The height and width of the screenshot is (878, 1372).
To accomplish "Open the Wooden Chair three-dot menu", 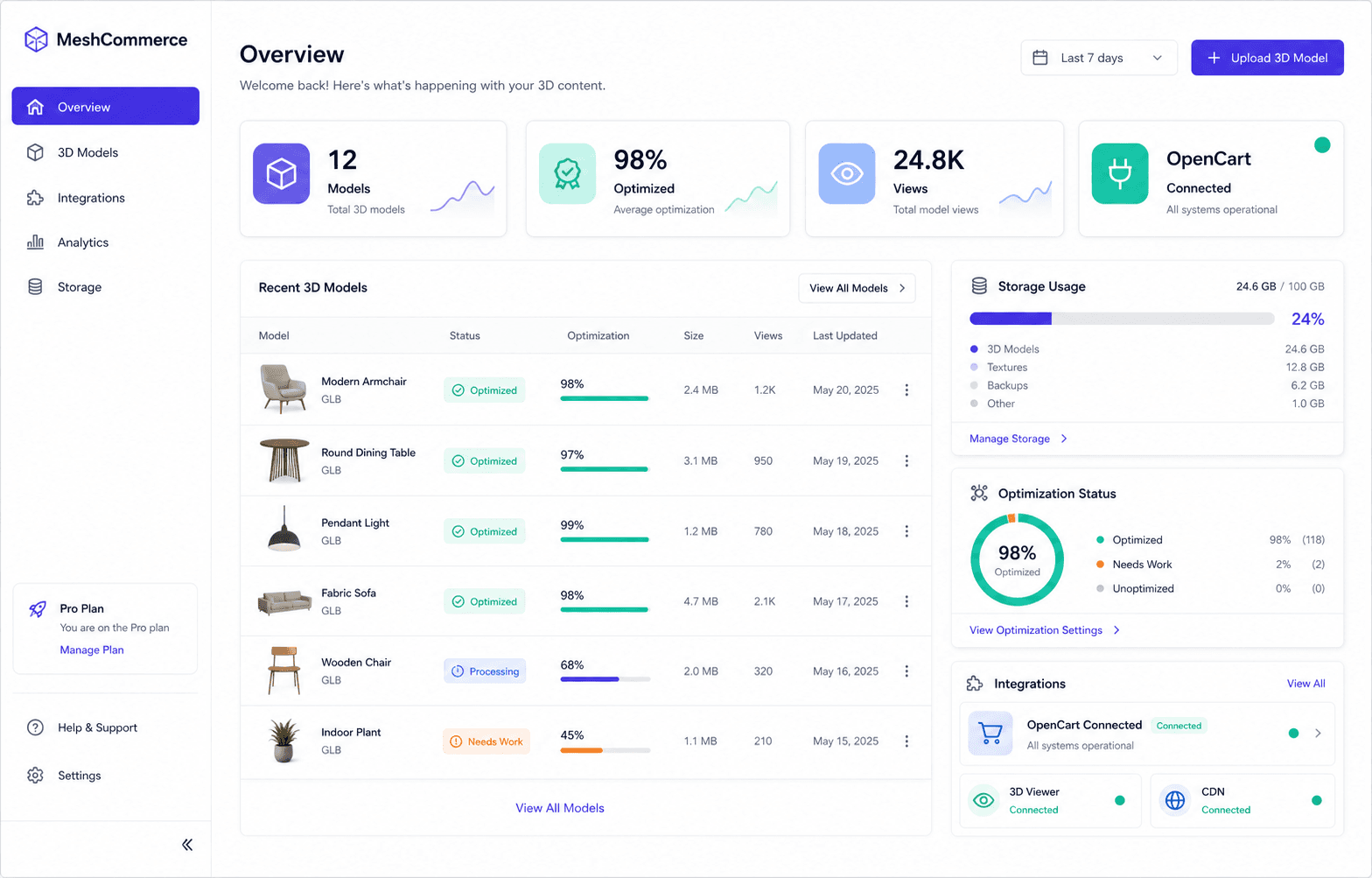I will tap(906, 671).
